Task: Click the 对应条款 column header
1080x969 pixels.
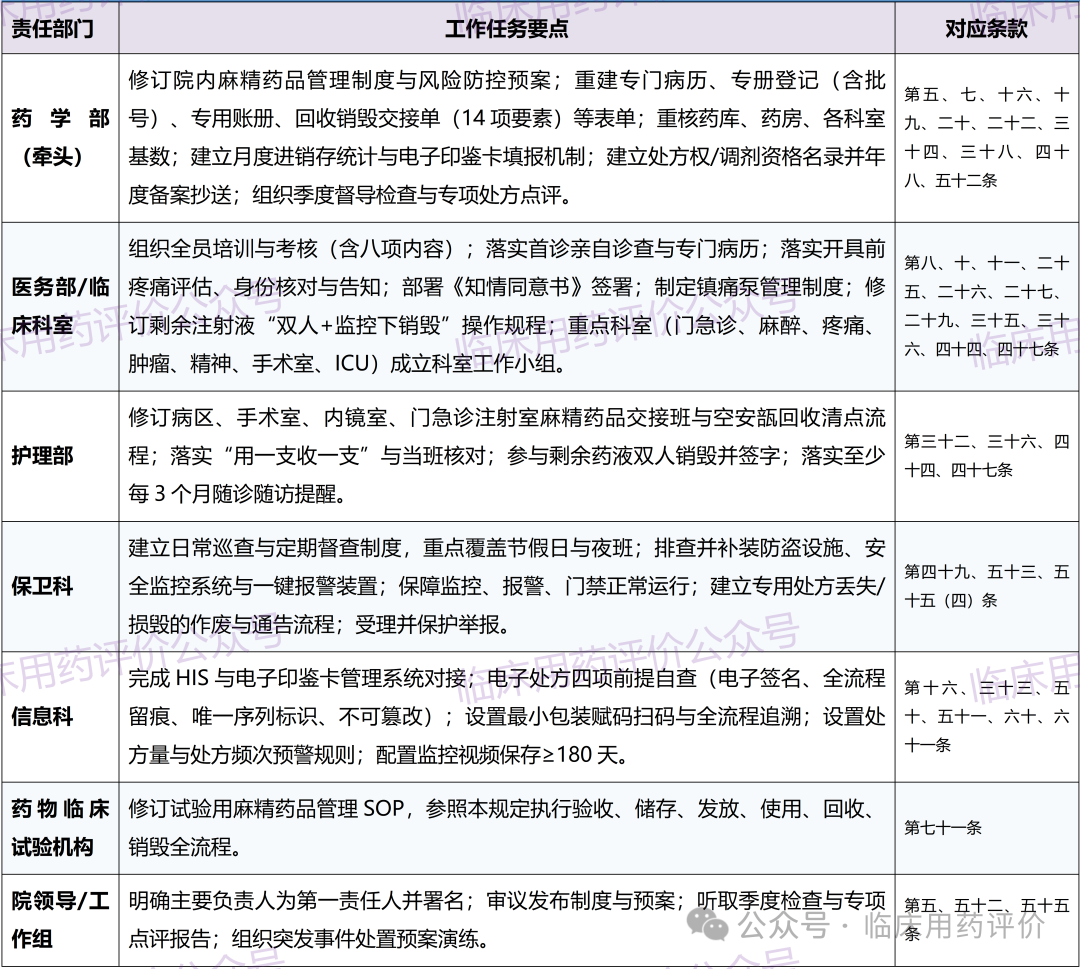Action: [987, 28]
